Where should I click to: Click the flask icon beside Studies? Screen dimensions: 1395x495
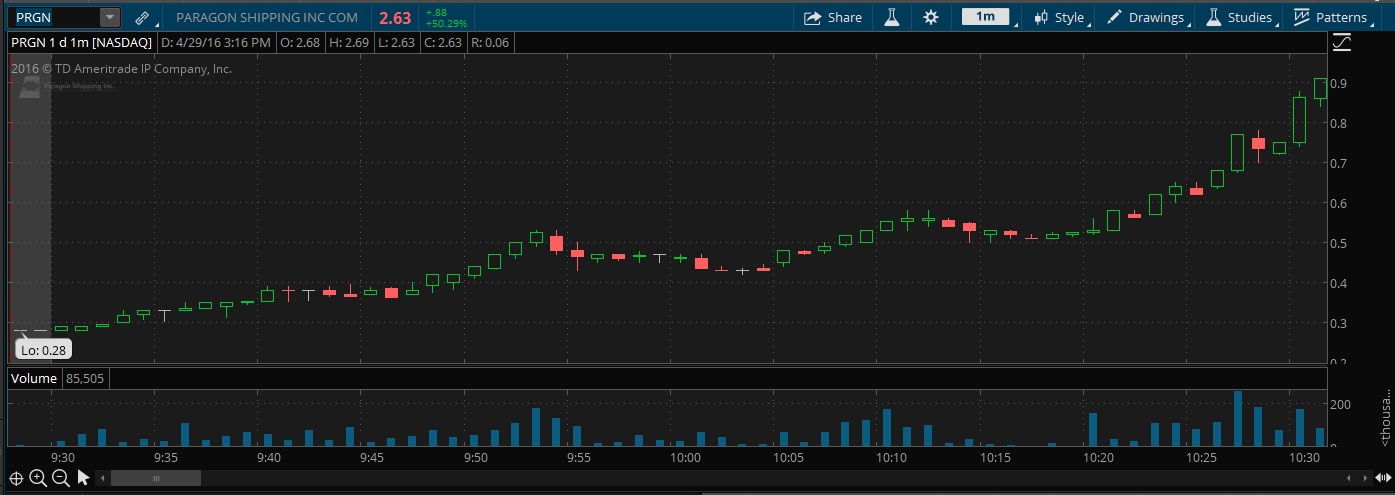1214,17
